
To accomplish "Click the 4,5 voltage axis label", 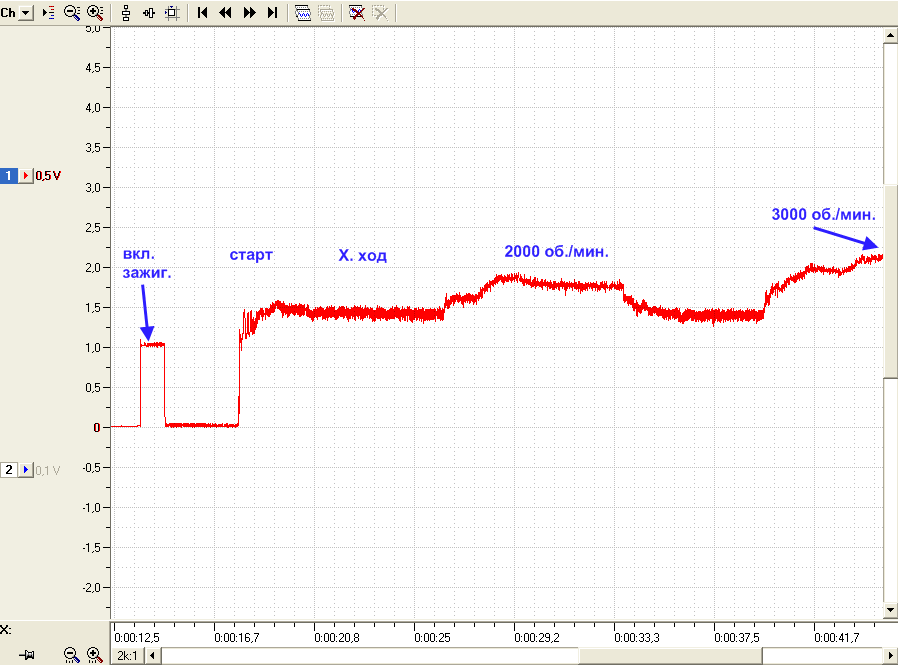I will 93,68.
